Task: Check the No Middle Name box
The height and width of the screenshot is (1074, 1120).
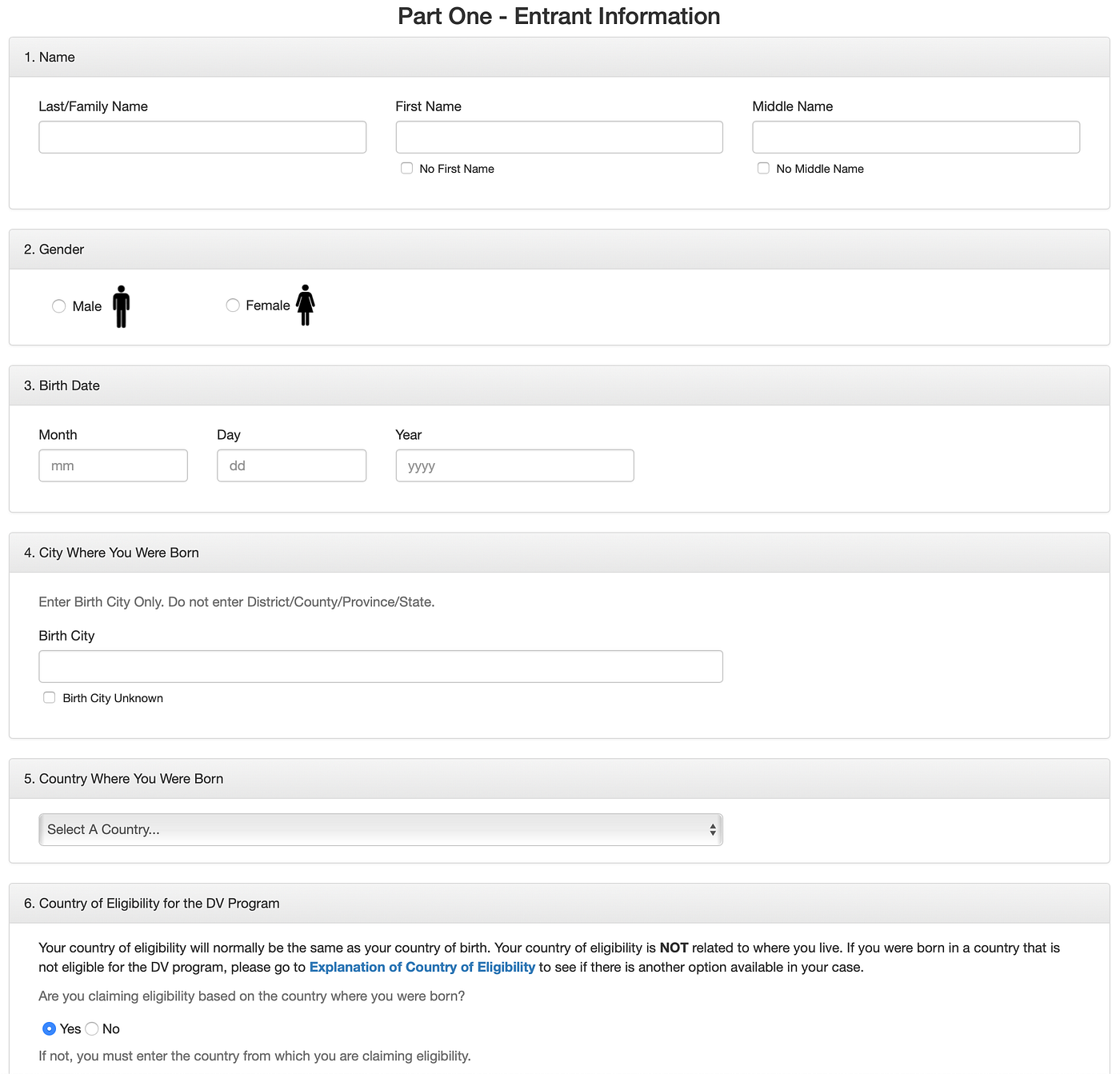Action: point(764,168)
